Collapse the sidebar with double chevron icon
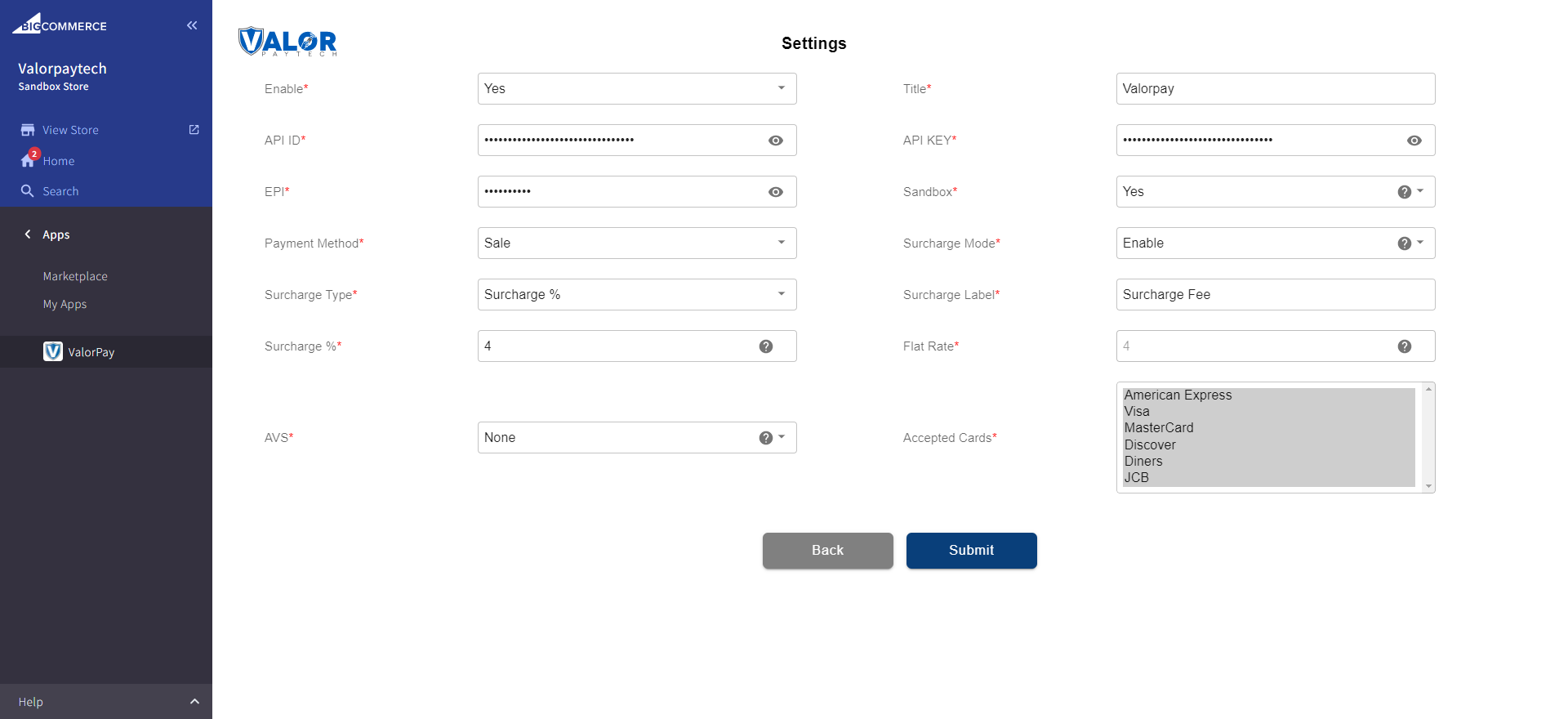 [x=192, y=25]
